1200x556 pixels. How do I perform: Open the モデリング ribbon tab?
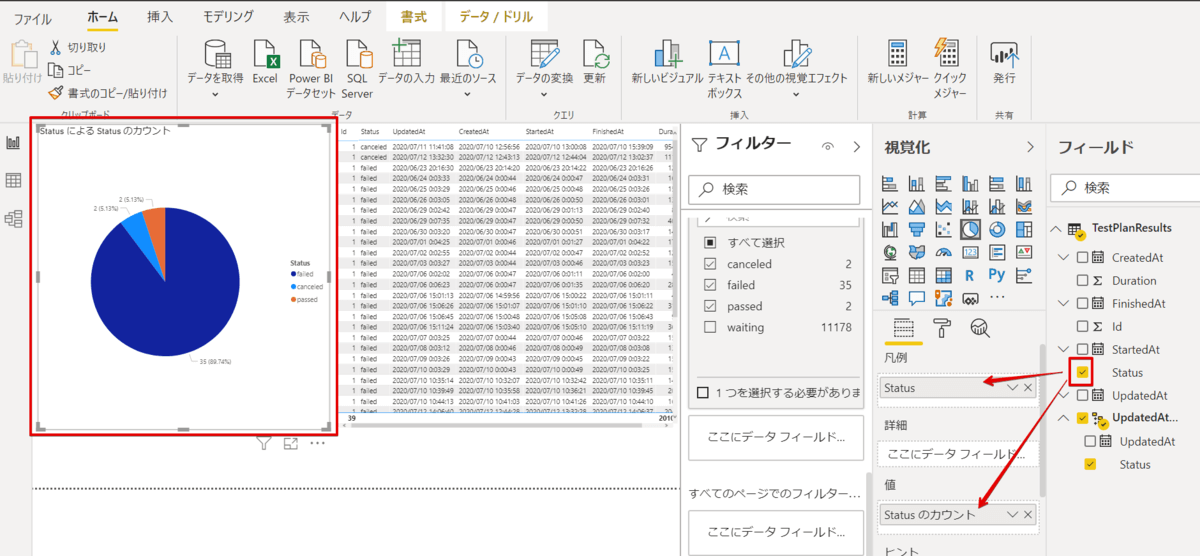point(228,17)
